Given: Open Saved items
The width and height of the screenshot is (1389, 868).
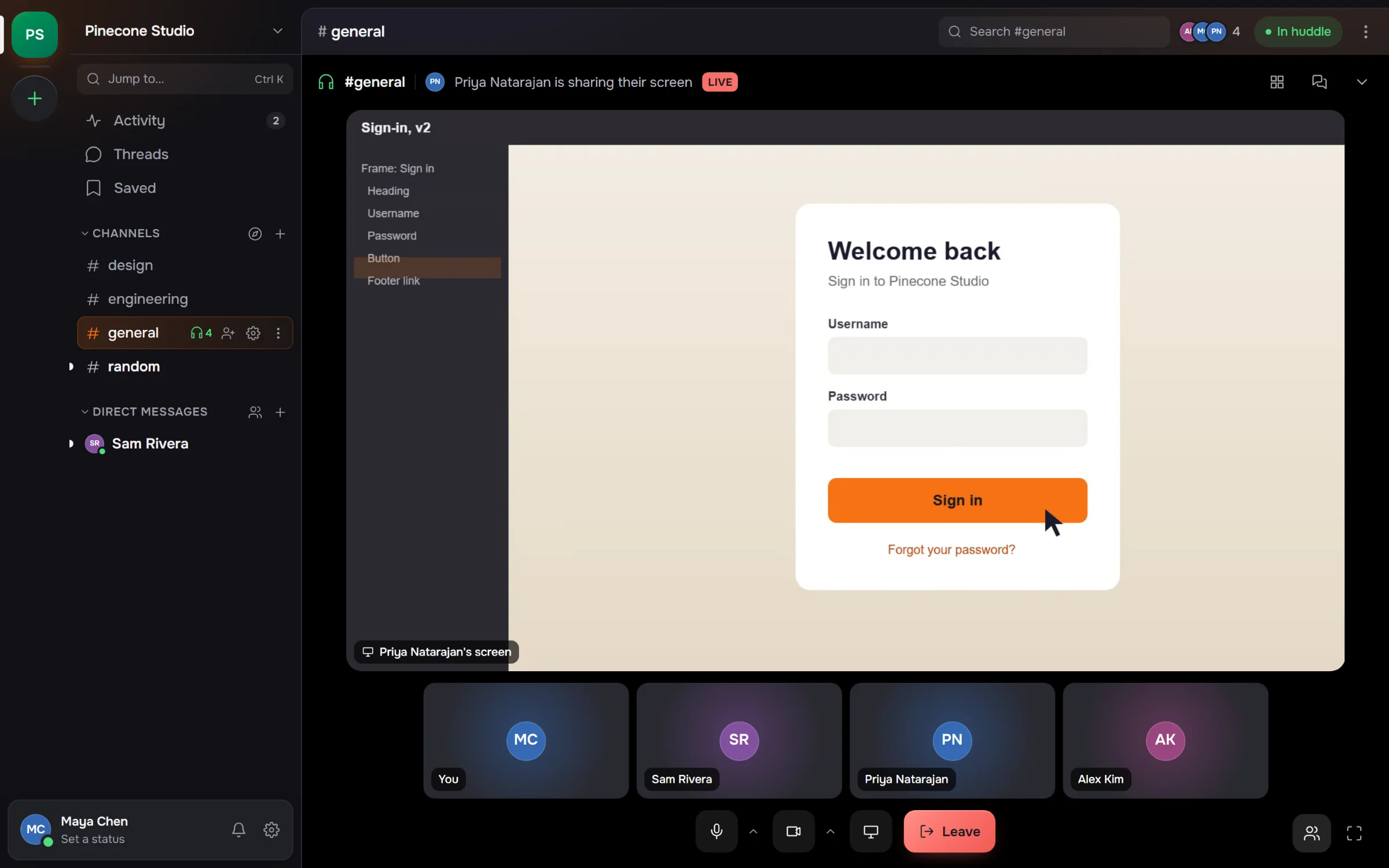Looking at the screenshot, I should (x=185, y=188).
